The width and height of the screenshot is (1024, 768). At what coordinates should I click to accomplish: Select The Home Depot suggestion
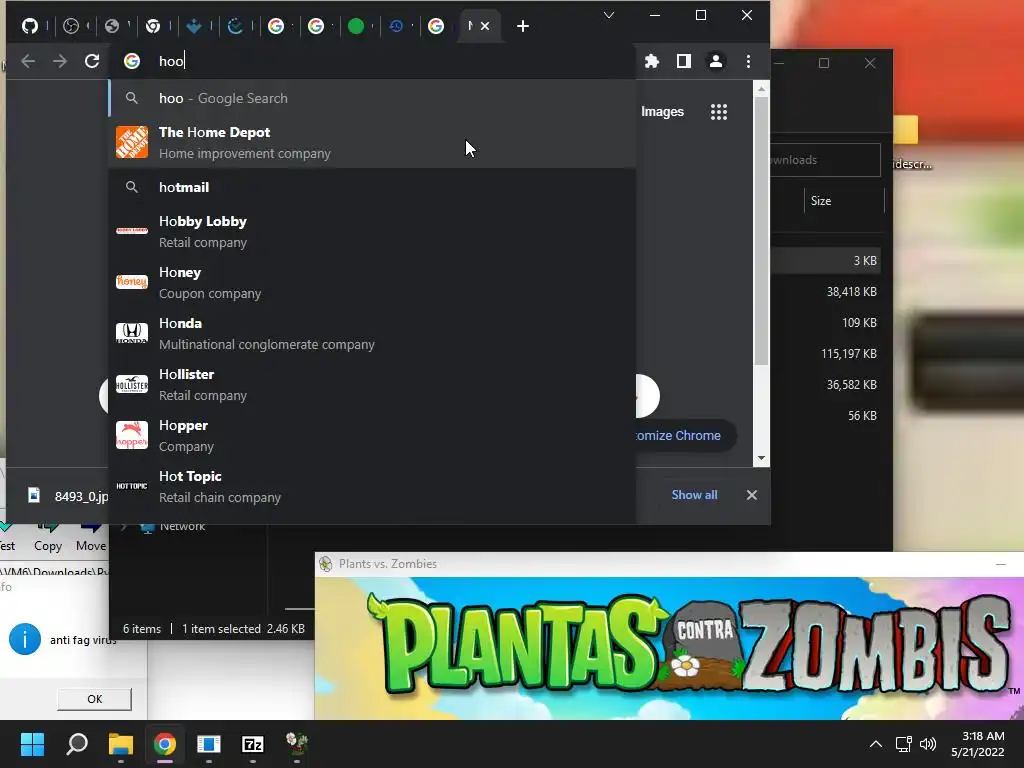[372, 142]
